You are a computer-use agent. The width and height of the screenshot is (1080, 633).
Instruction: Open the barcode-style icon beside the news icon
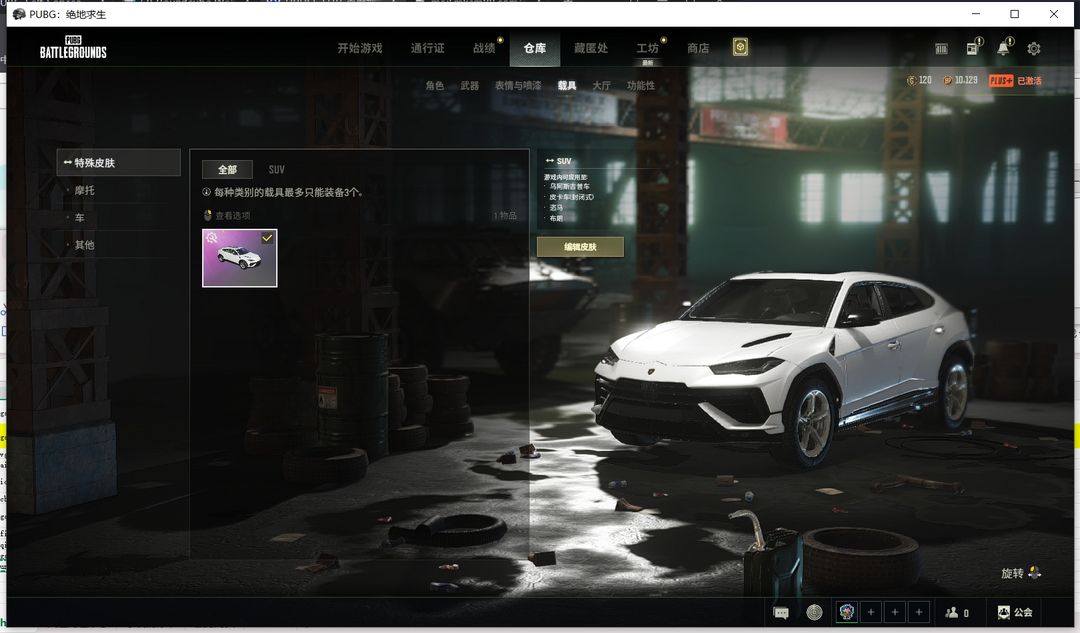941,49
